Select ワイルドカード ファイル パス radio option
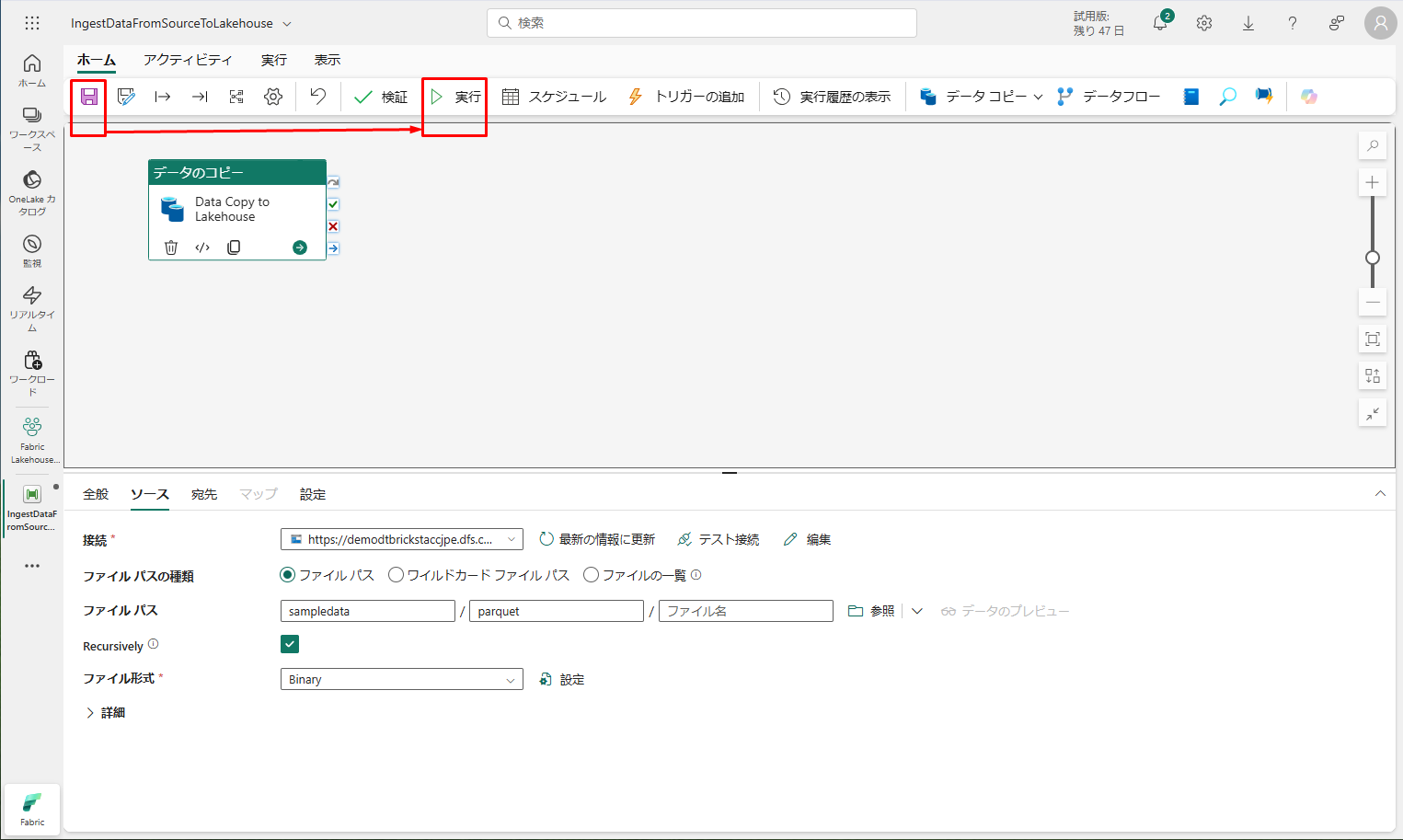Screen dimensions: 1403x840 (397, 575)
